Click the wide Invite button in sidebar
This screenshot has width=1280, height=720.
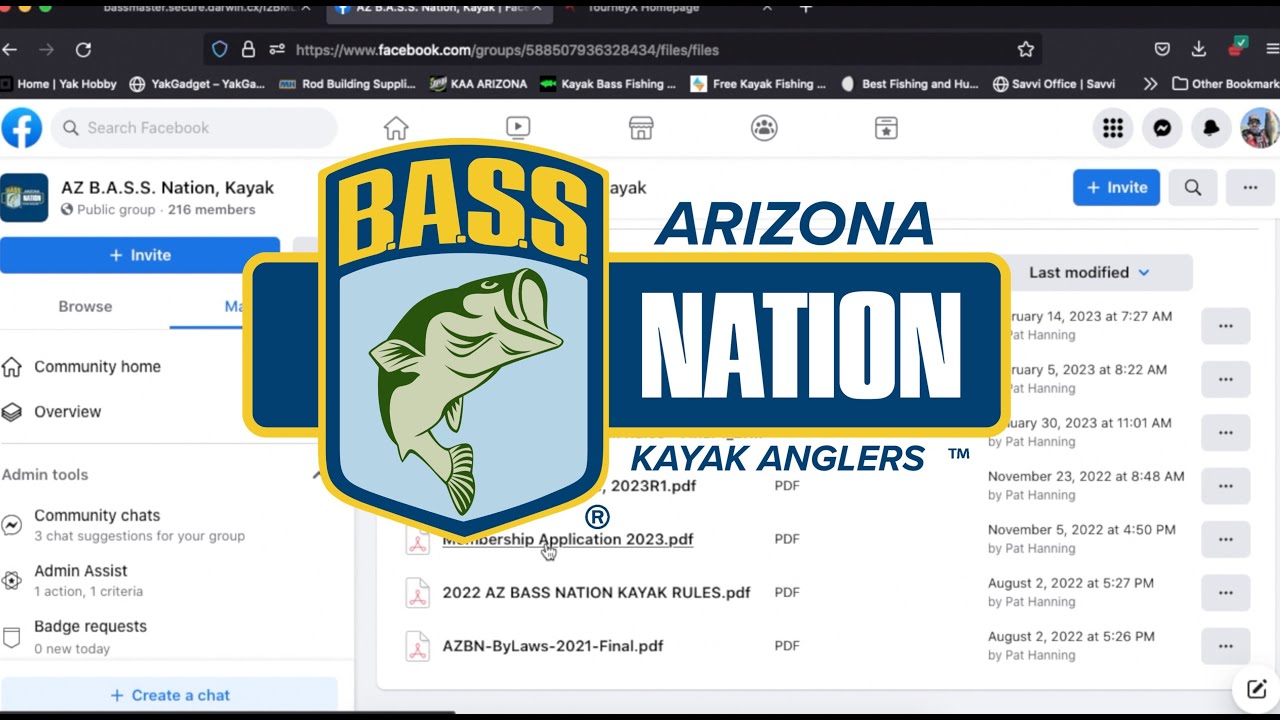(140, 255)
